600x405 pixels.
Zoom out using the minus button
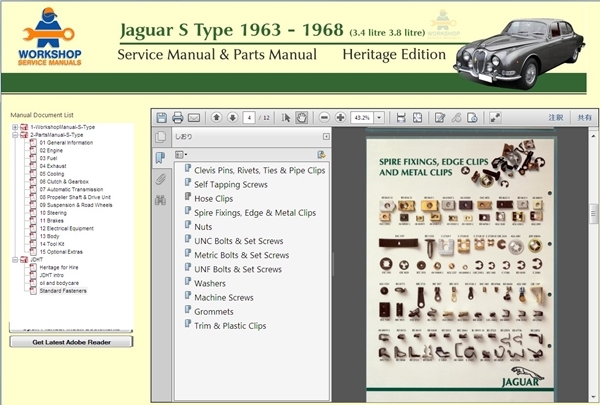click(x=324, y=118)
